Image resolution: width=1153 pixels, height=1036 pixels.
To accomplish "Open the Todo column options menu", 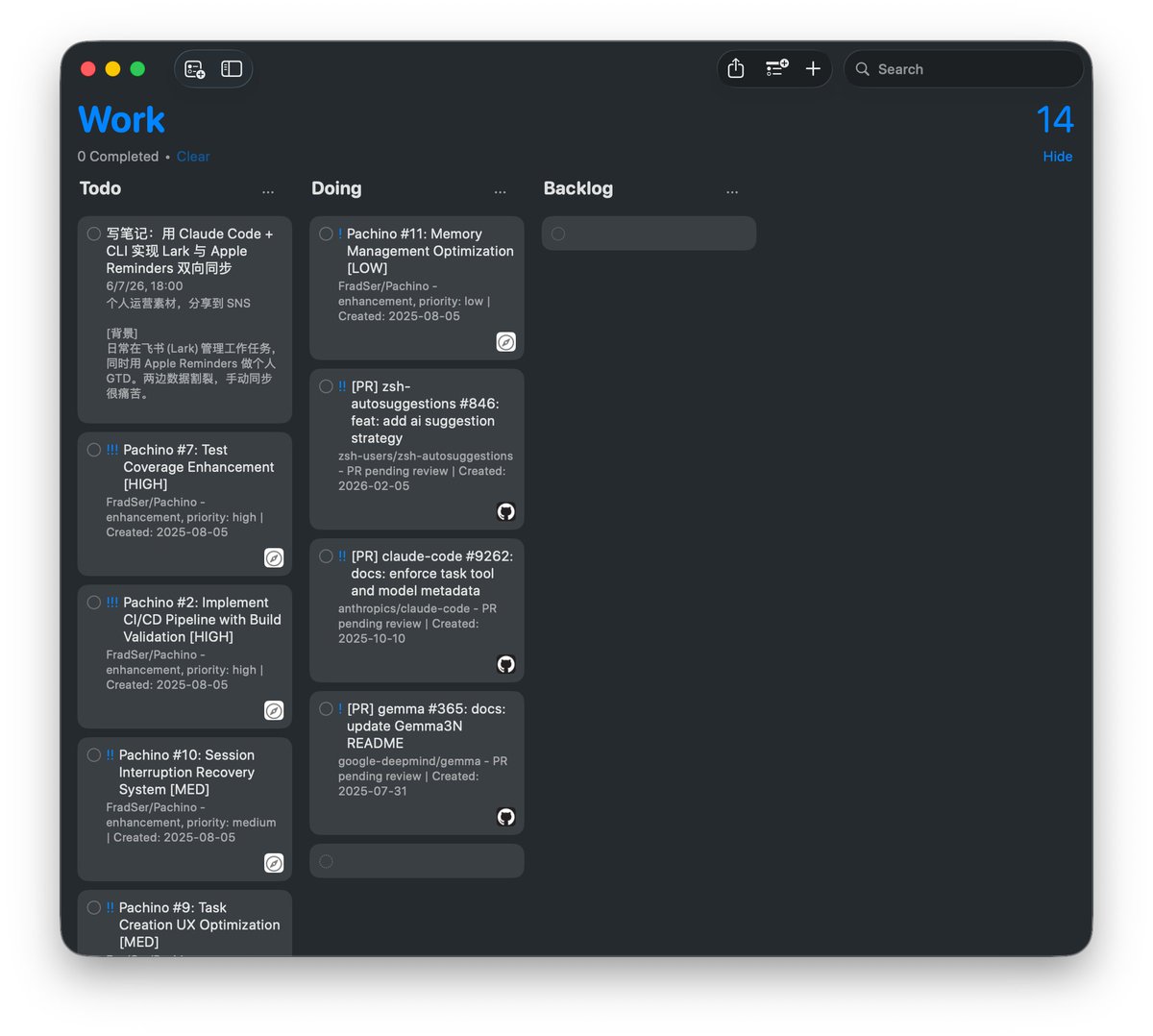I will point(268,192).
